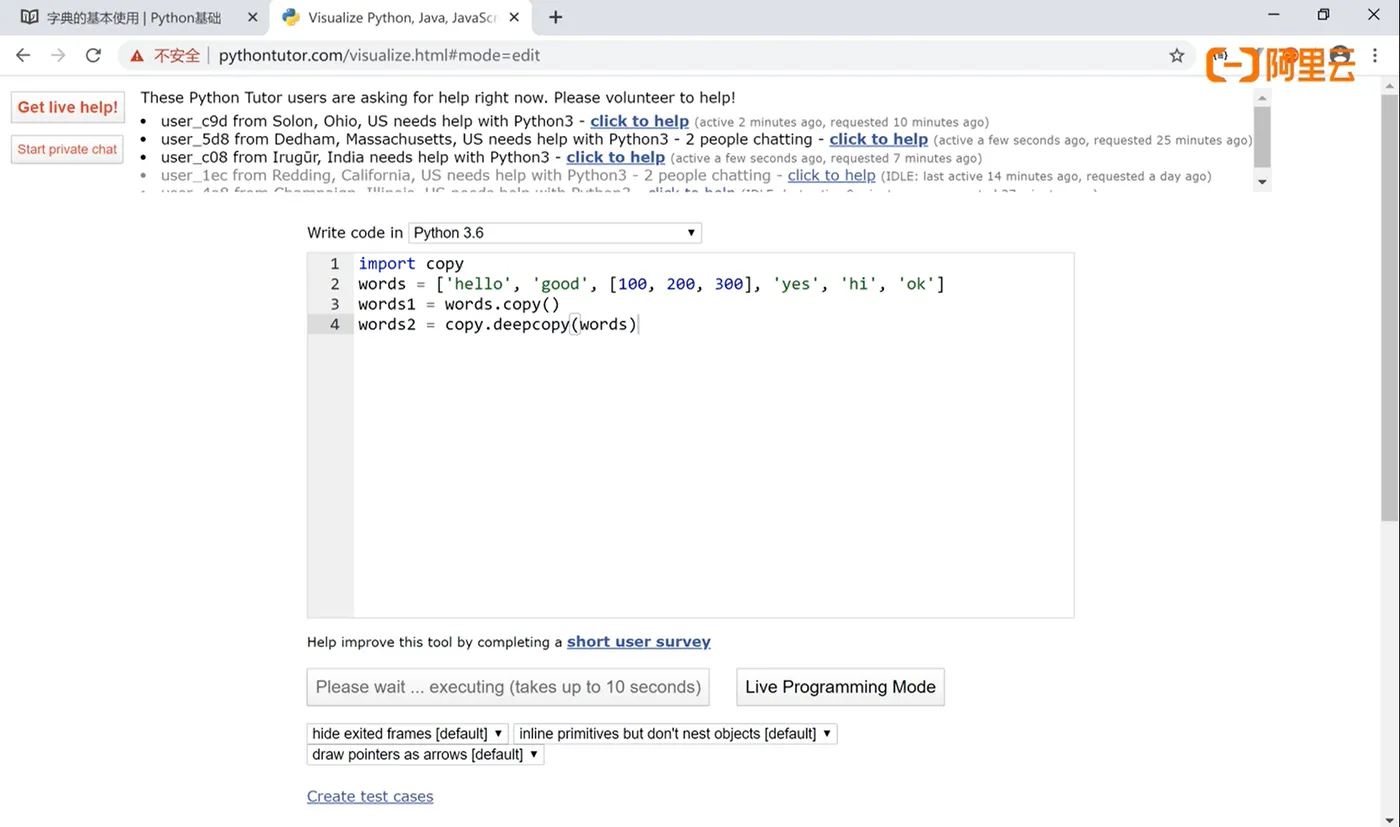Click code line 4 with copy.deepcopy(words)
1400x827 pixels.
pyautogui.click(x=497, y=324)
